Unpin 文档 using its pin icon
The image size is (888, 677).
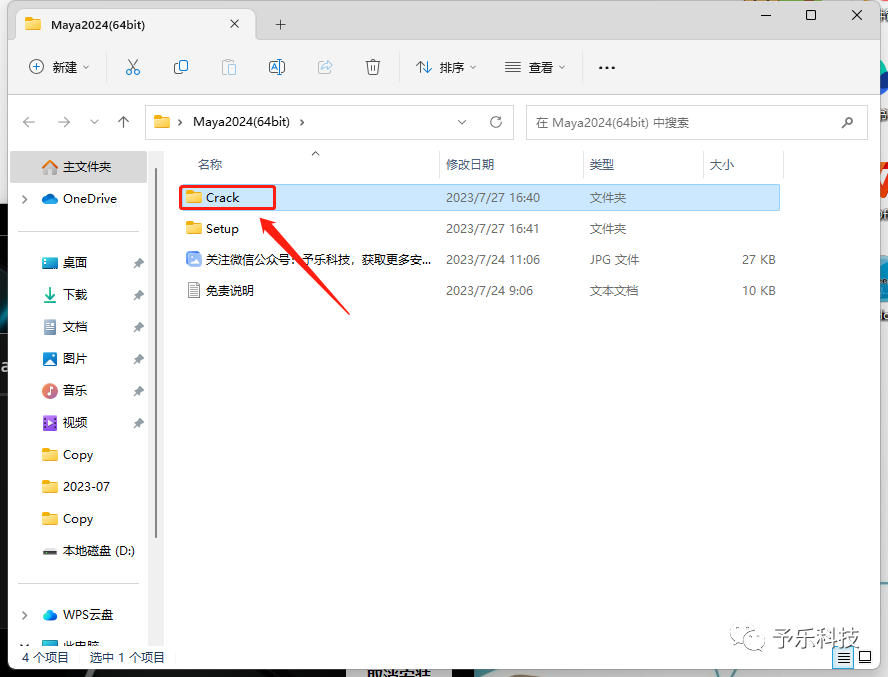click(x=138, y=327)
